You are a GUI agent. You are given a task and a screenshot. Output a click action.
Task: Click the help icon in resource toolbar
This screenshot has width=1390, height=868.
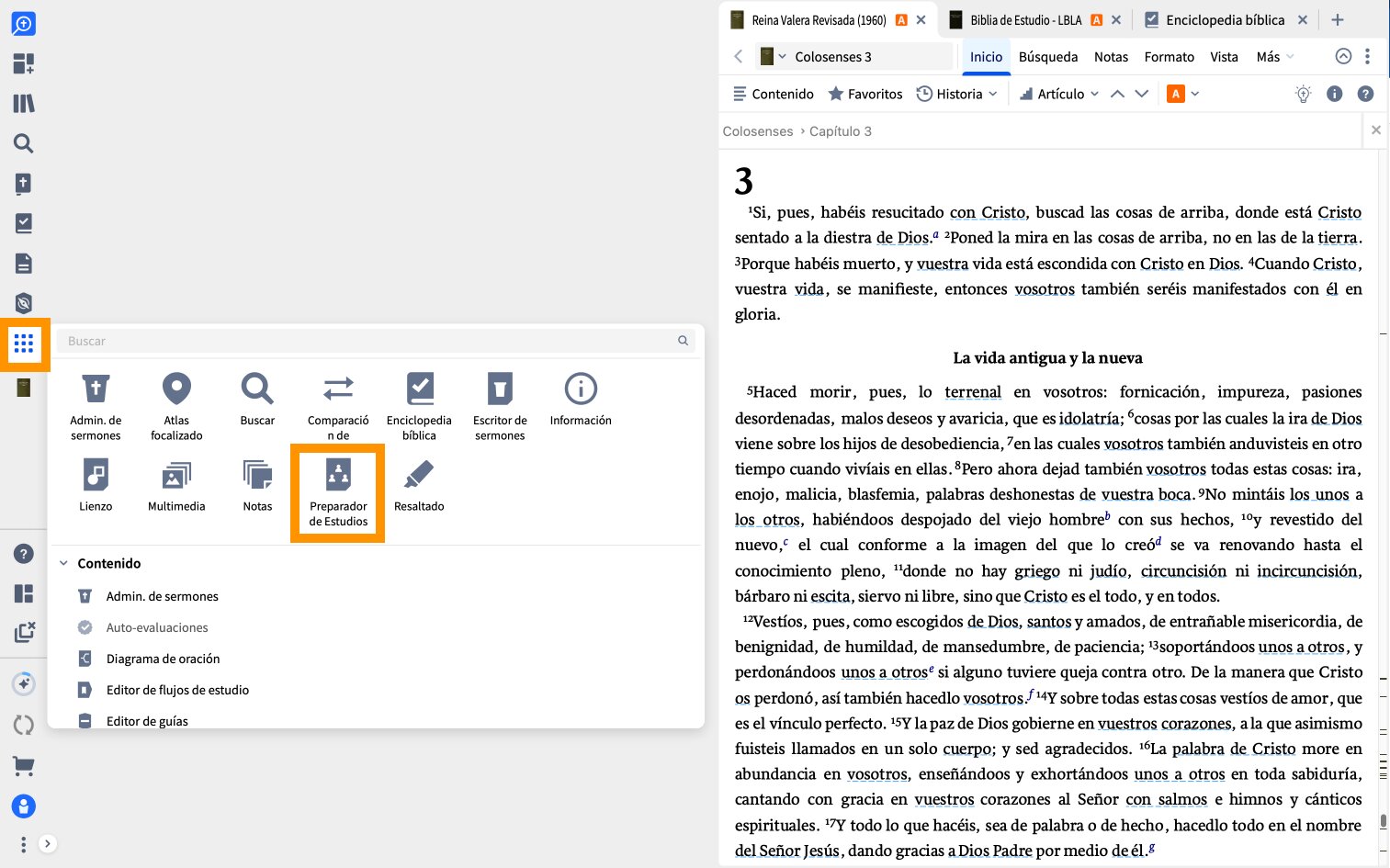1366,94
